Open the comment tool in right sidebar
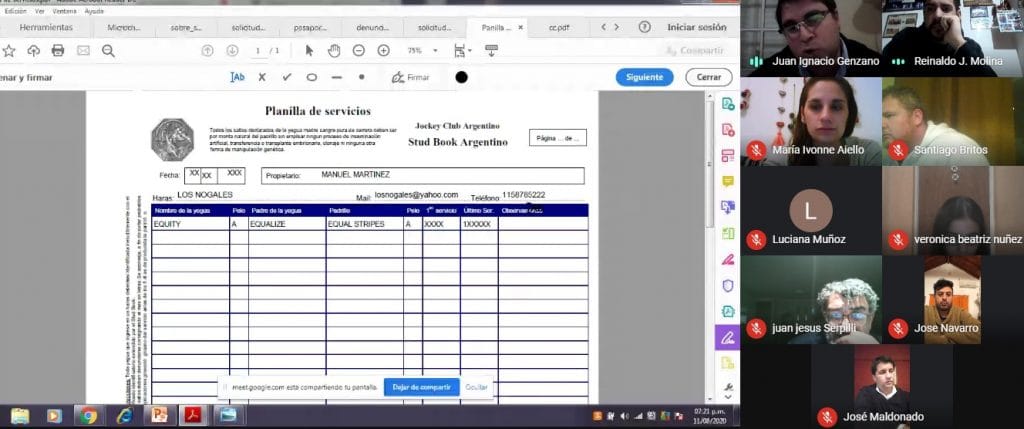The width and height of the screenshot is (1024, 429). (x=728, y=182)
